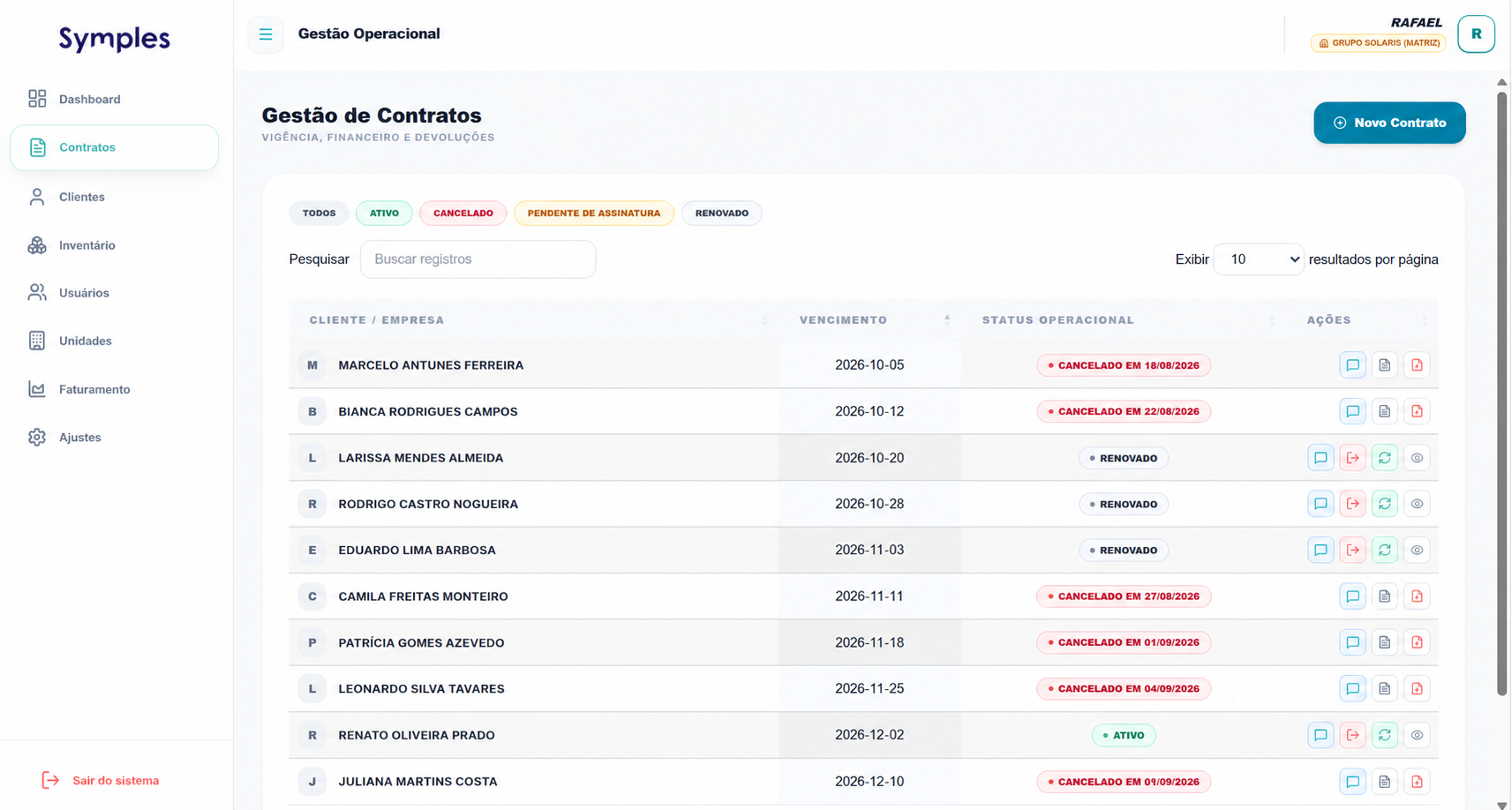Image resolution: width=1512 pixels, height=810 pixels.
Task: Click the page vertical scrollbar
Action: (1501, 393)
